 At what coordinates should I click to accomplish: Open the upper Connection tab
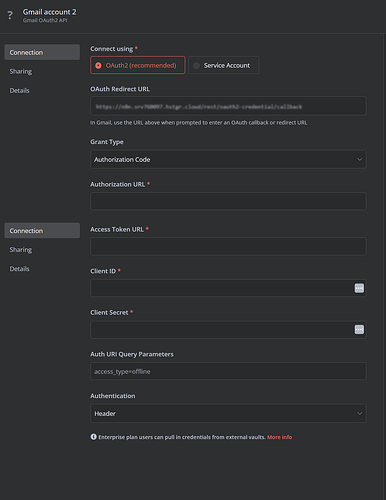(42, 52)
